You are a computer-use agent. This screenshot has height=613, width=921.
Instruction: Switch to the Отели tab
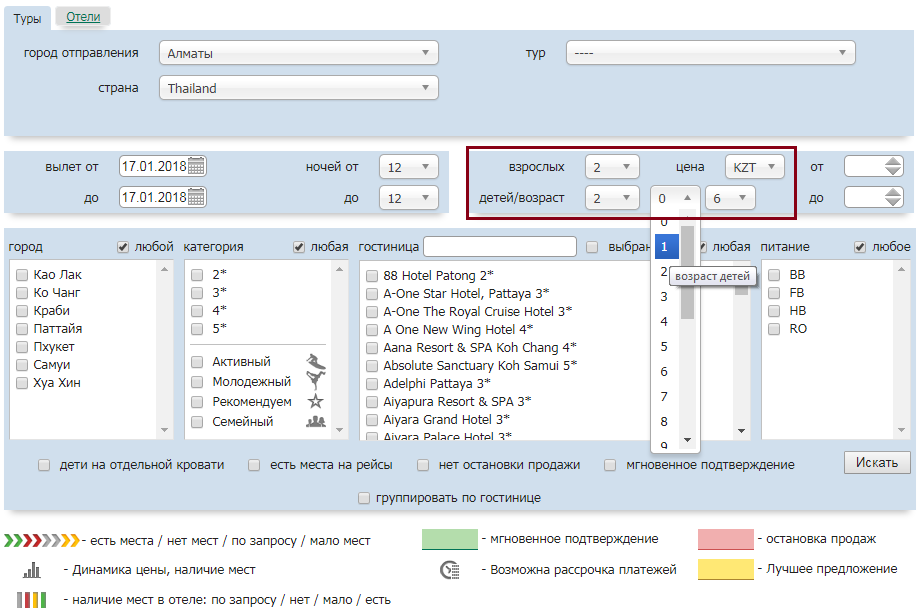point(83,17)
